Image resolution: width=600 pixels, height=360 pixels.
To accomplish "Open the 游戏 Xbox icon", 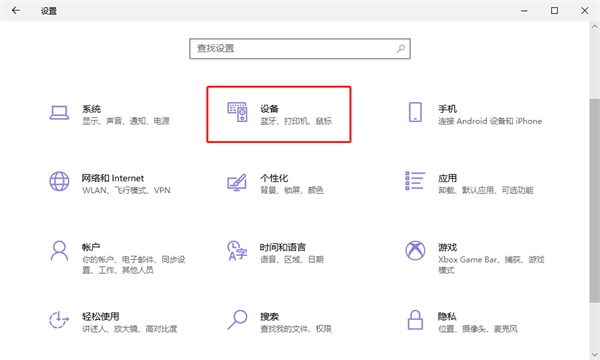I will pyautogui.click(x=415, y=251).
